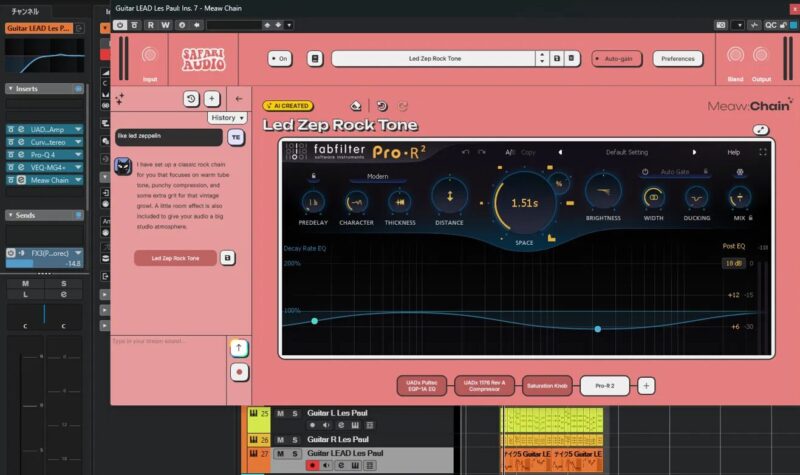Click the Pro-R 2 Thickness knob

pyautogui.click(x=400, y=203)
